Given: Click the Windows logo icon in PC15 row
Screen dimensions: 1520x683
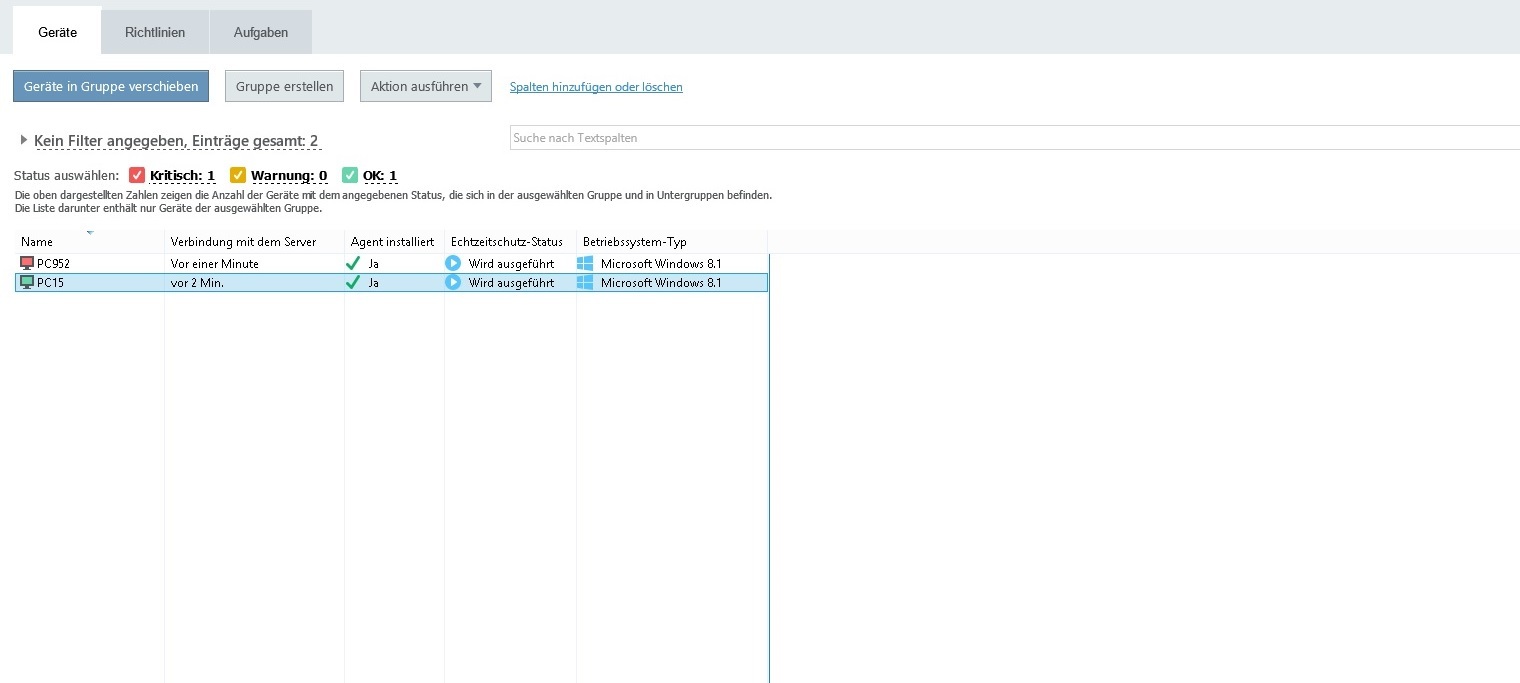Looking at the screenshot, I should pos(585,283).
